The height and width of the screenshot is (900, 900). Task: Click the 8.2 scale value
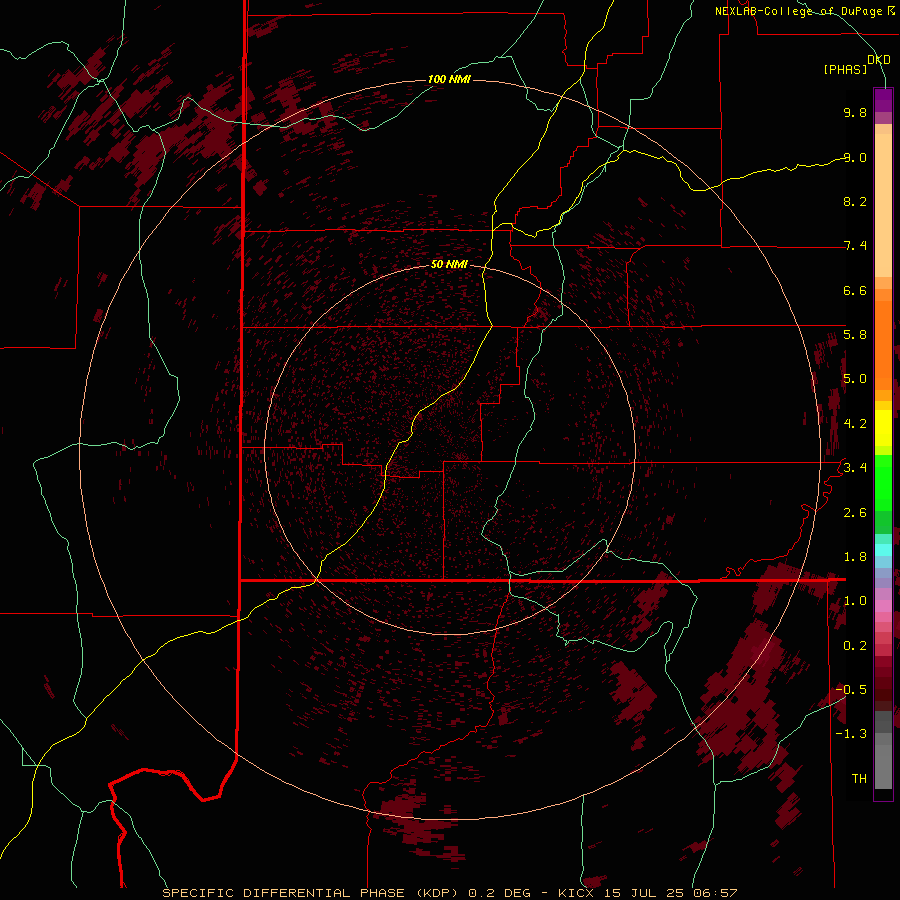tap(855, 201)
